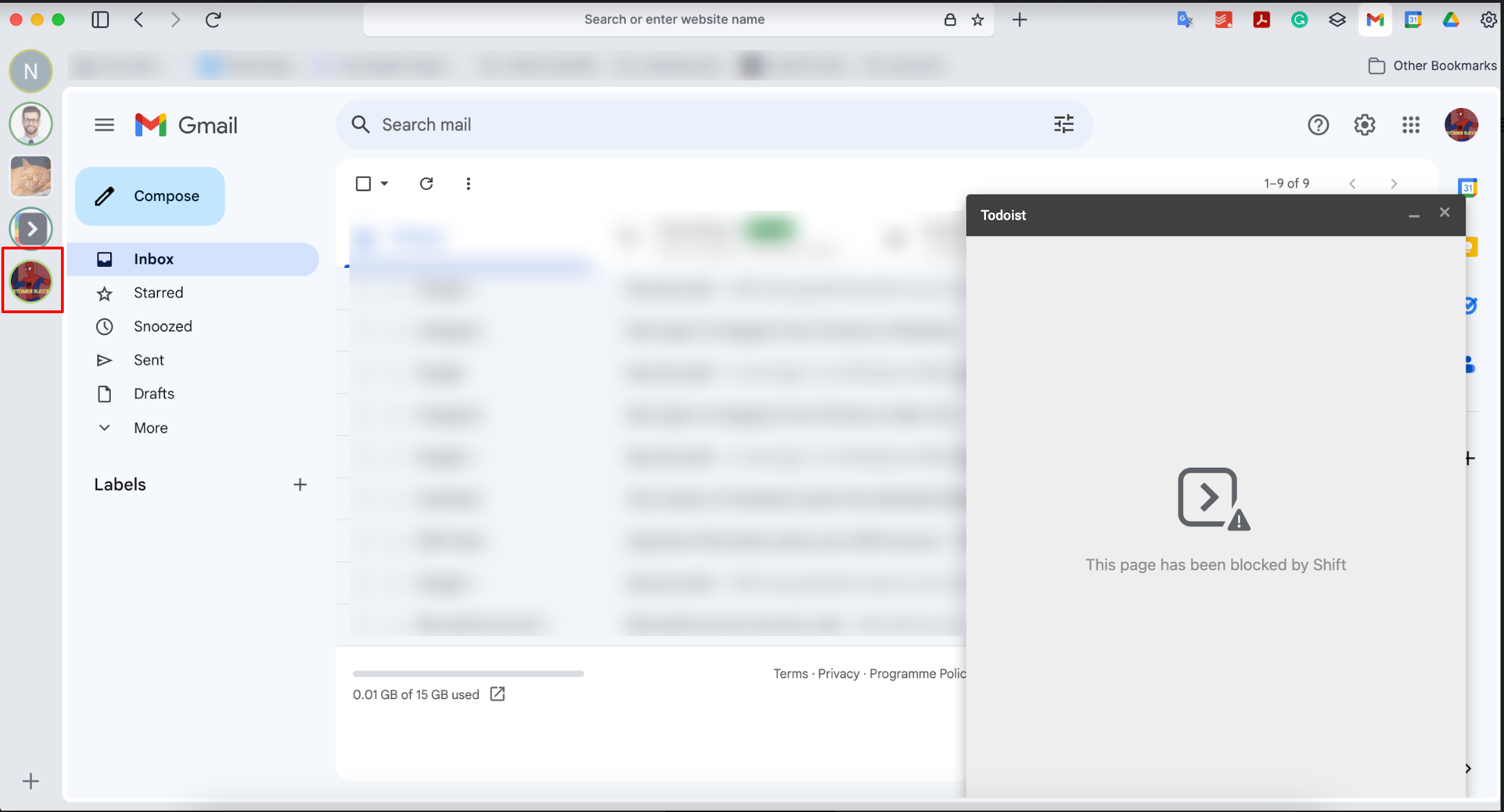This screenshot has height=812, width=1504.
Task: Focus the Search mail field
Action: (x=714, y=125)
